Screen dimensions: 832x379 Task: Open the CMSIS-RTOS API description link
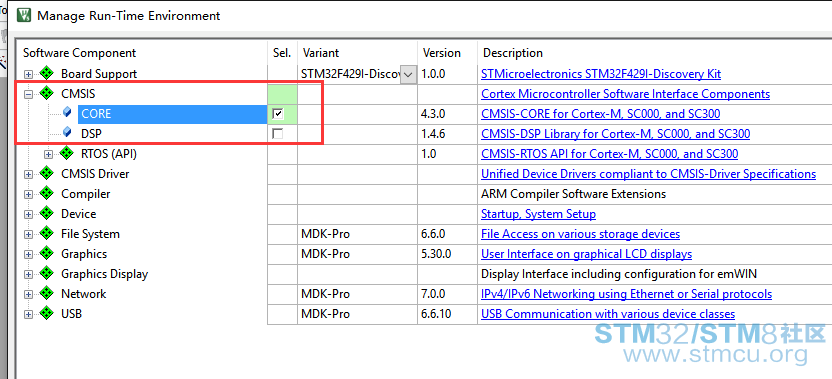click(609, 154)
